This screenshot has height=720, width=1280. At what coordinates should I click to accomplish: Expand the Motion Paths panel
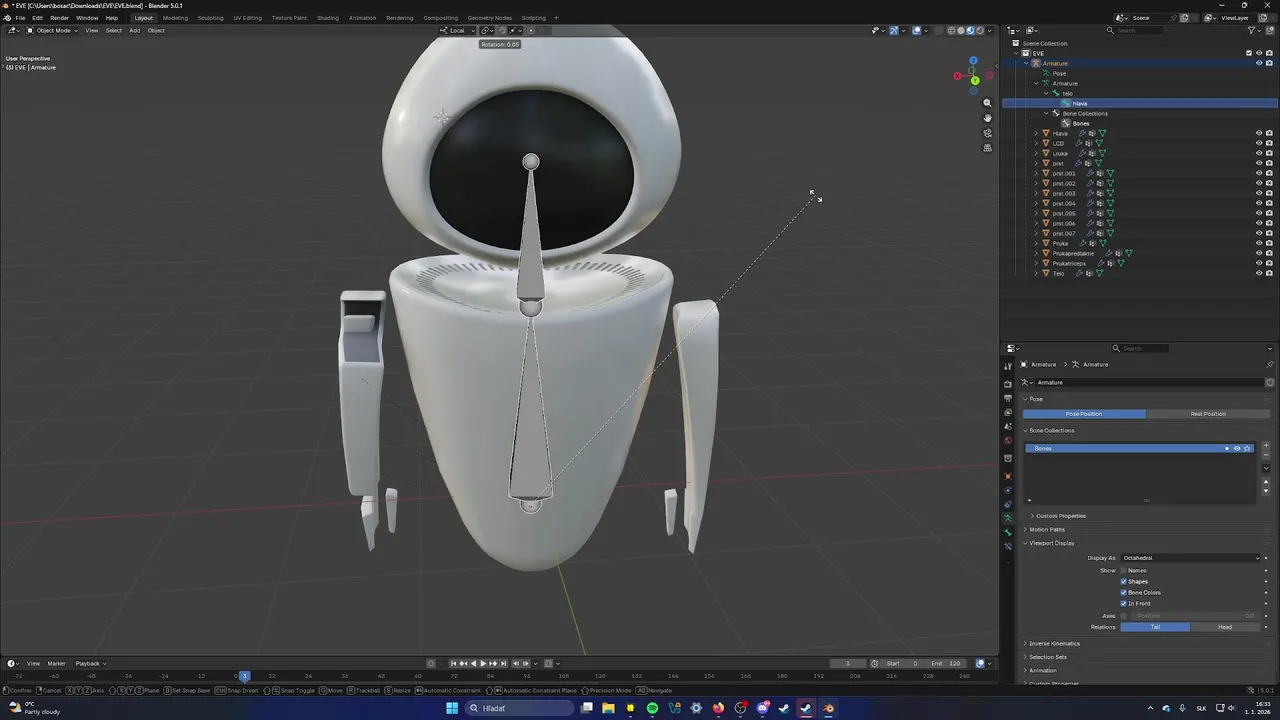[x=1046, y=529]
